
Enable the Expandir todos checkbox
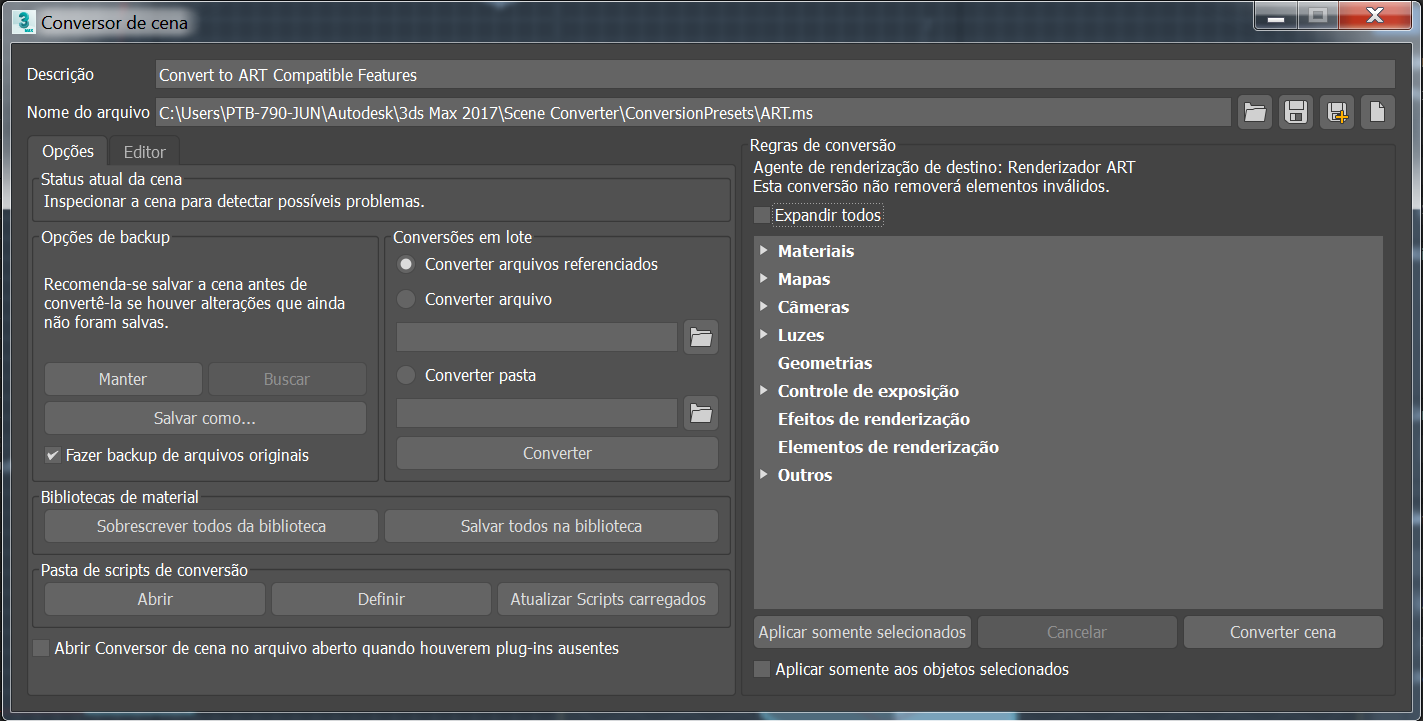pyautogui.click(x=763, y=215)
